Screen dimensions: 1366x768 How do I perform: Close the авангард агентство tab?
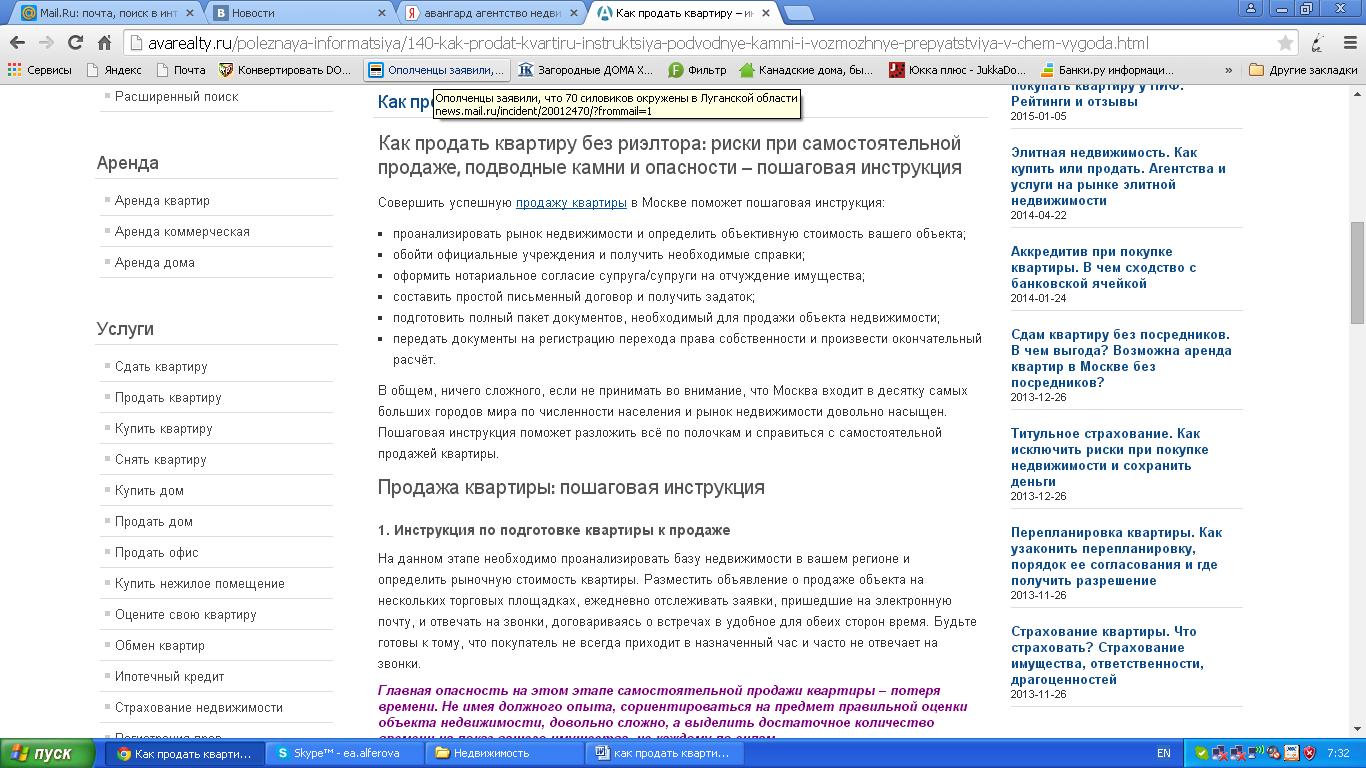(575, 13)
